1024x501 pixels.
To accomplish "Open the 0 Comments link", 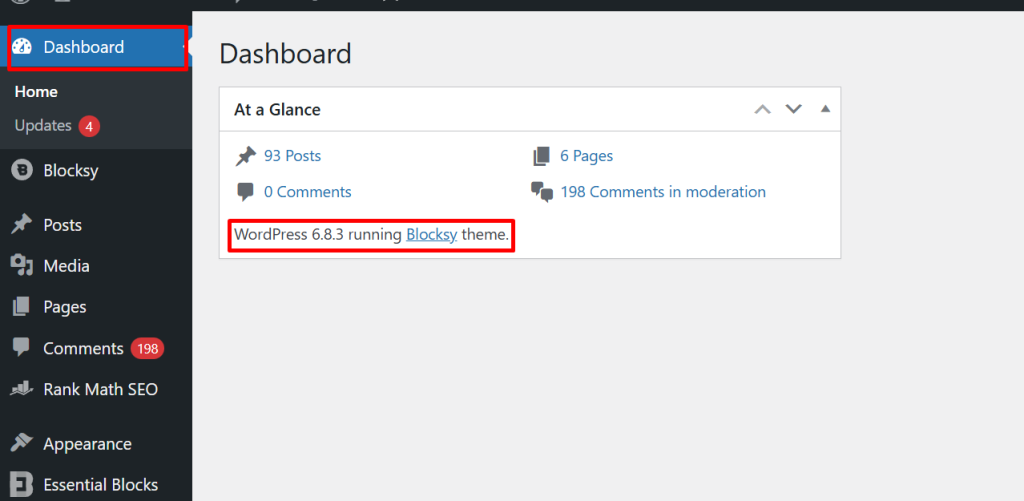I will click(x=307, y=192).
